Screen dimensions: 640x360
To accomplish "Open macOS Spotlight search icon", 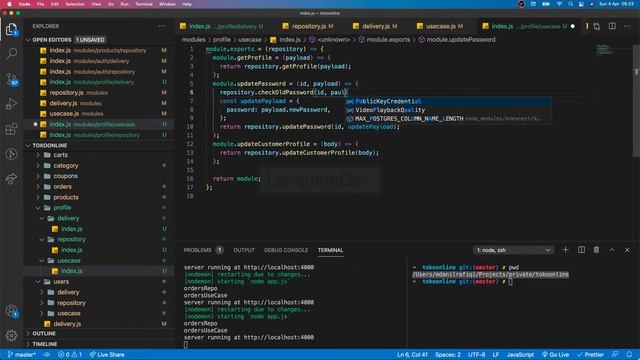I will tap(570, 4).
